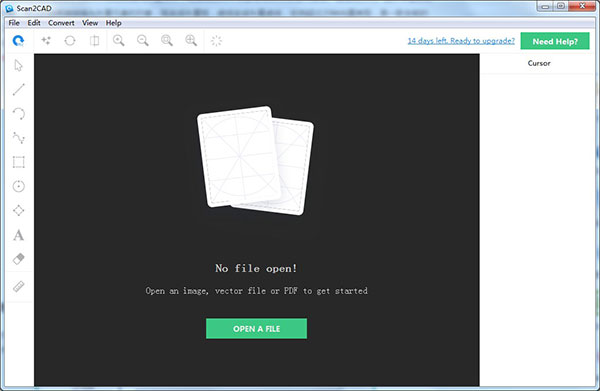600x391 pixels.
Task: Open the File menu
Action: point(14,23)
